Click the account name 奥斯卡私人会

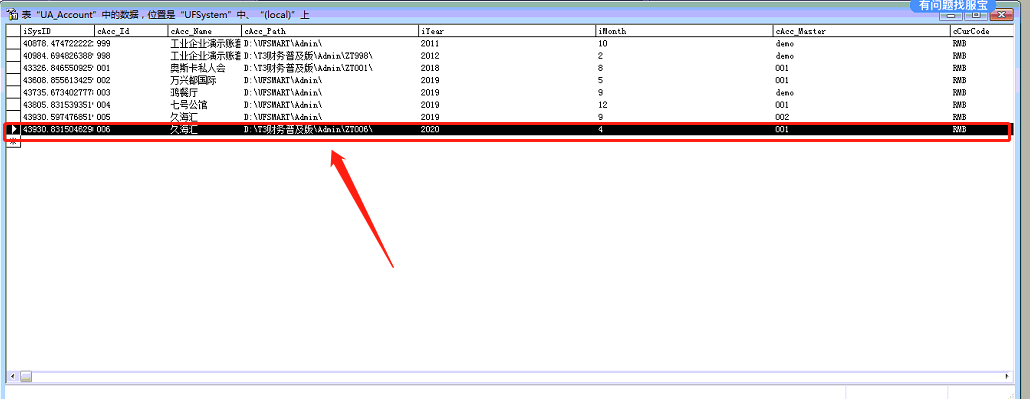coord(198,68)
